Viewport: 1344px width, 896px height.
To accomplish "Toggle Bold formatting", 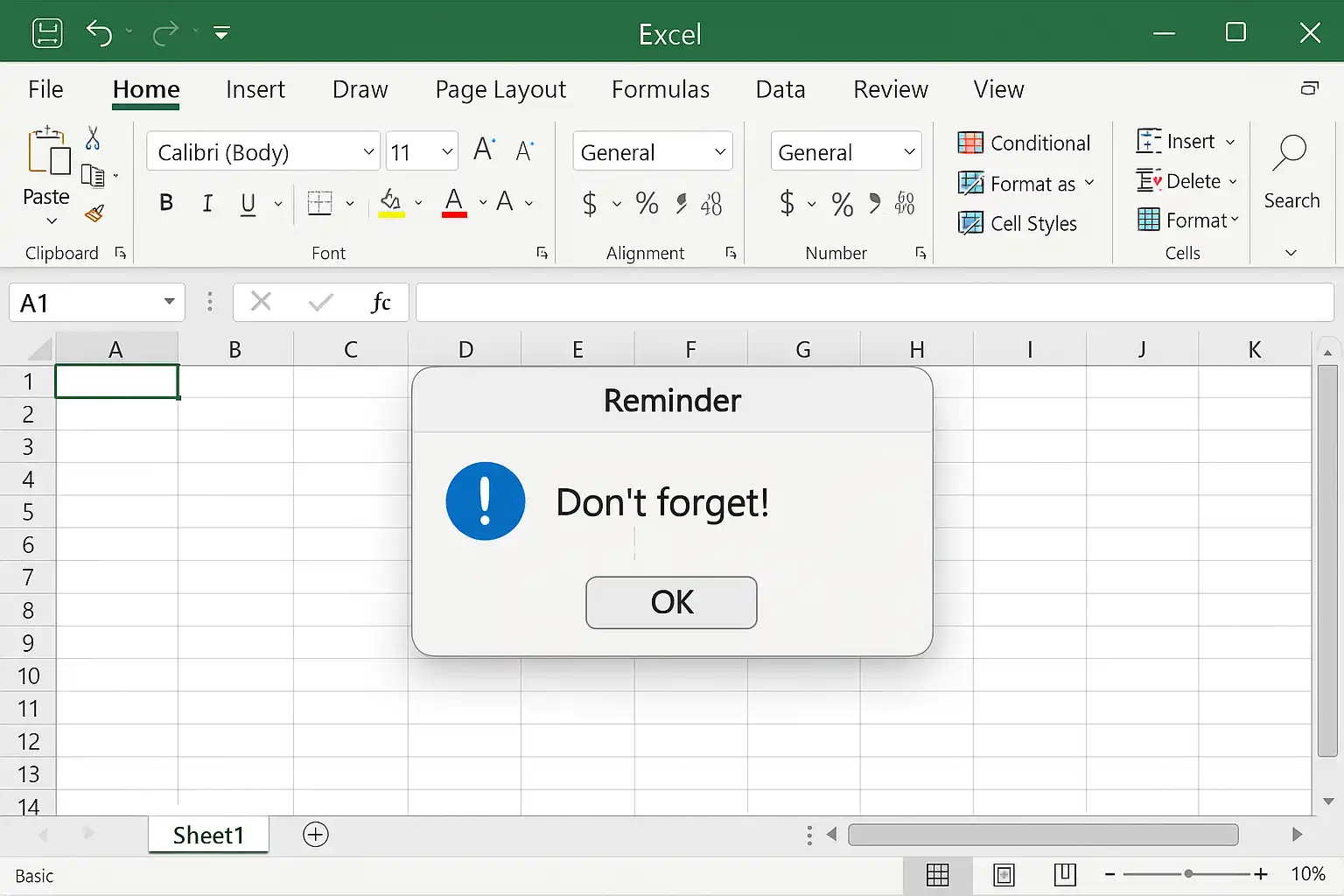I will point(166,204).
